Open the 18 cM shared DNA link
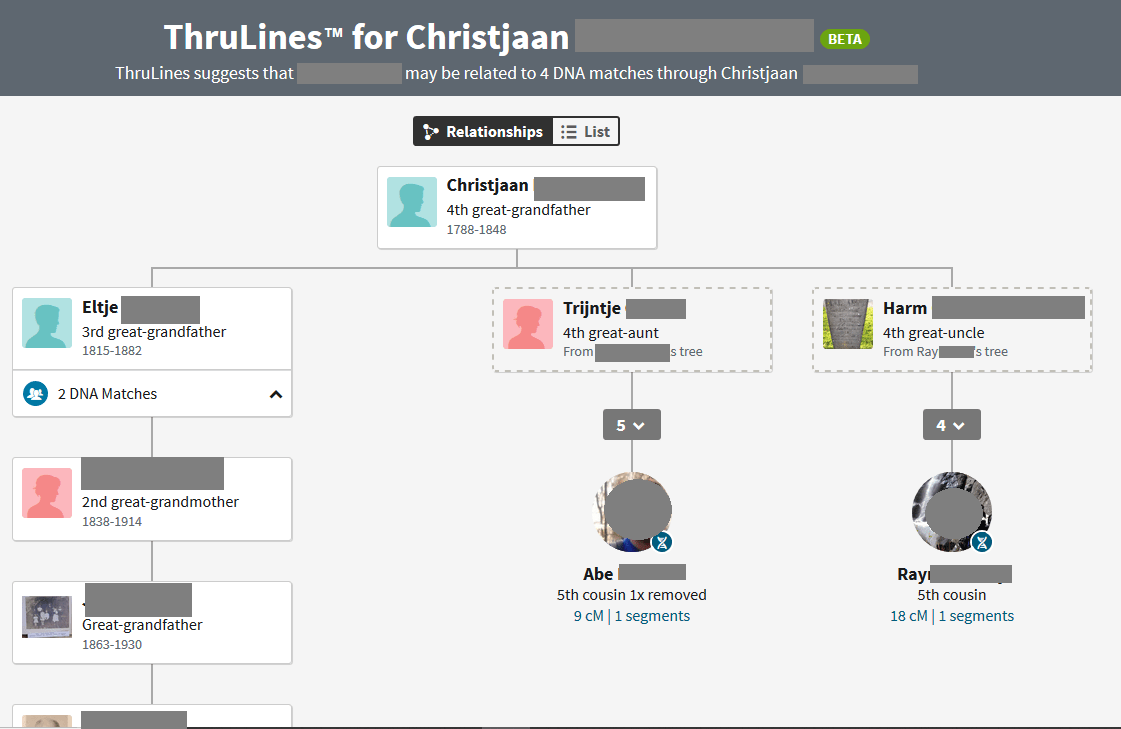 click(908, 616)
